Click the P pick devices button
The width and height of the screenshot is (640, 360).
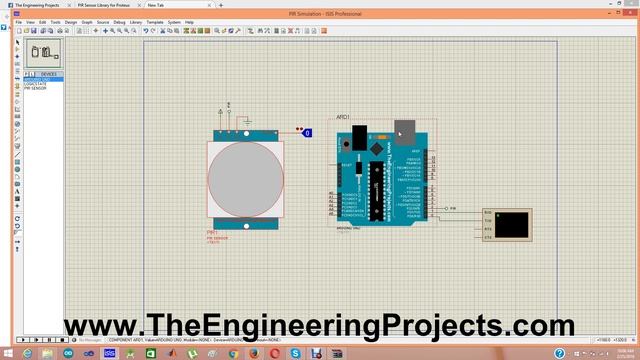coord(27,74)
